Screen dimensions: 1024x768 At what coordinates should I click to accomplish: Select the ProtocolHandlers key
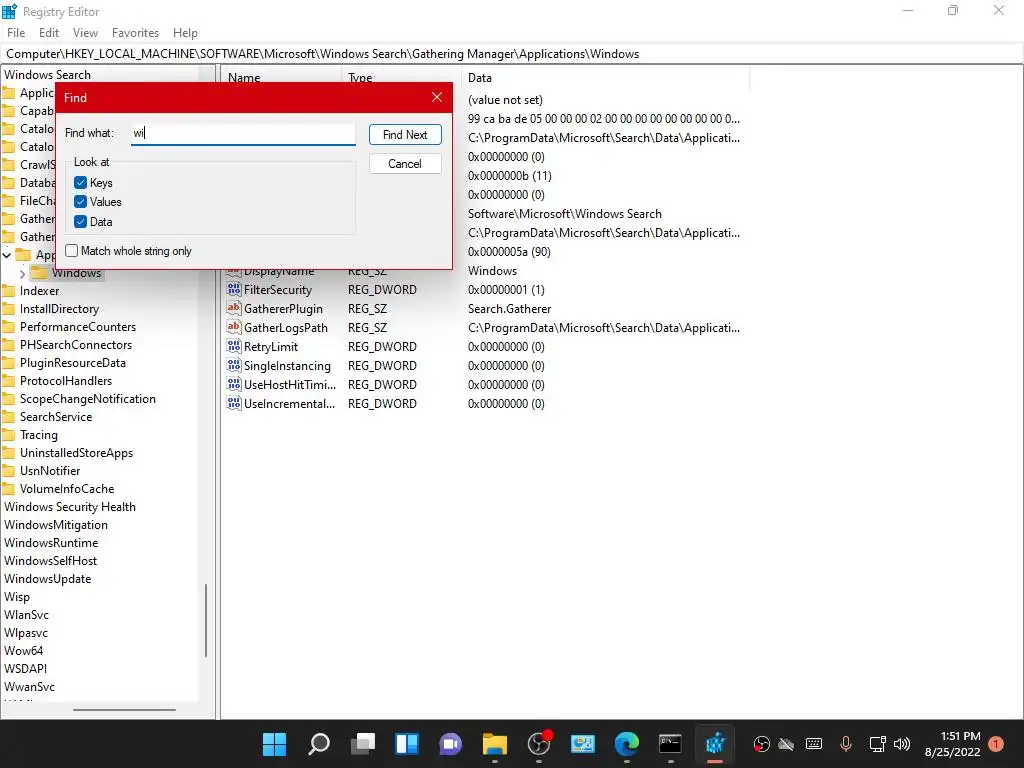coord(66,381)
